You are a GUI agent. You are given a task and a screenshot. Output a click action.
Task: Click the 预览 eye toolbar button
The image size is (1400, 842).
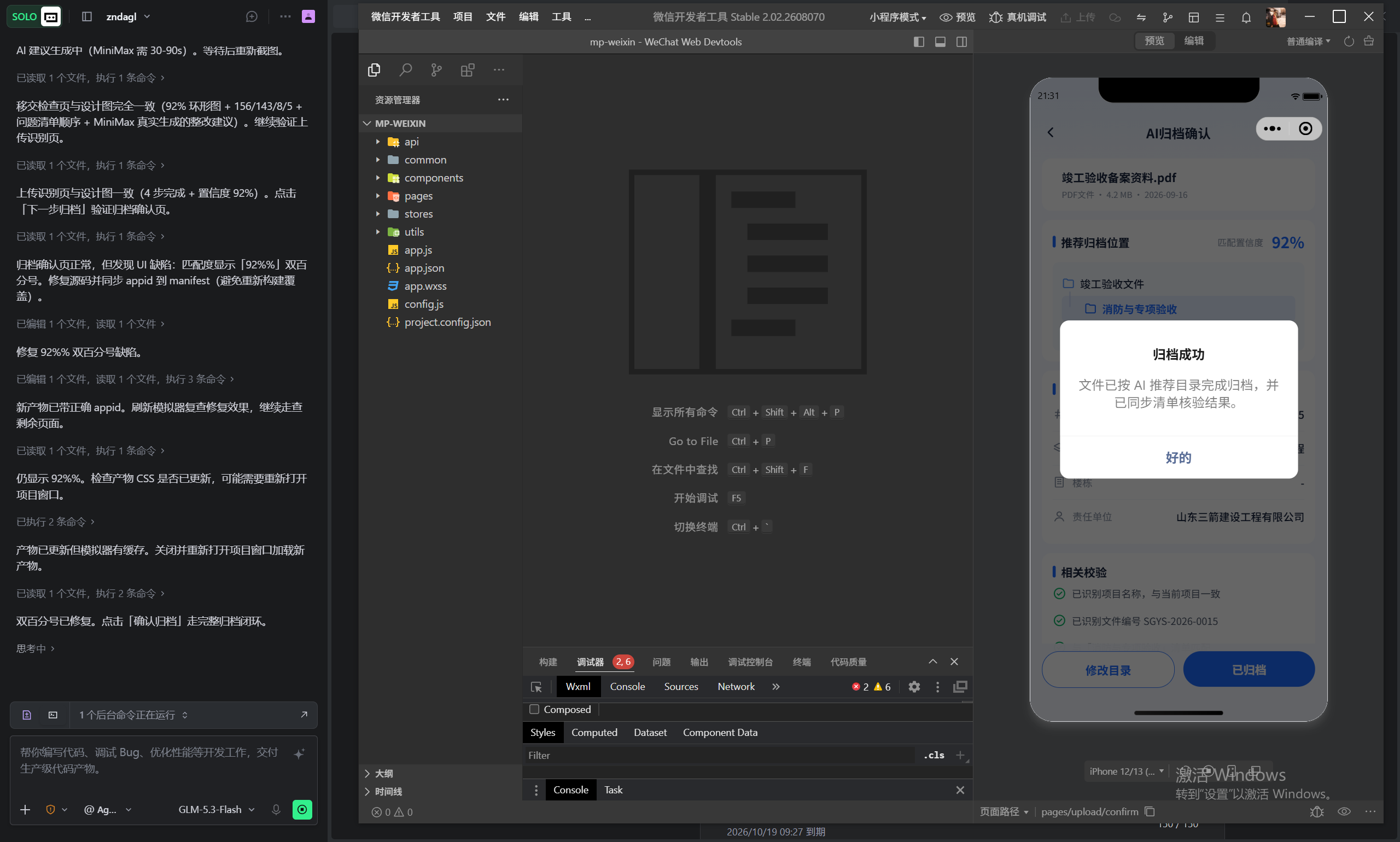958,17
